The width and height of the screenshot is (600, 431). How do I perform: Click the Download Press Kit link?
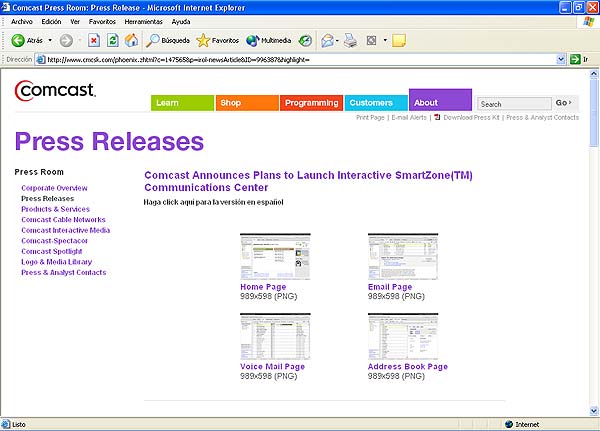point(468,118)
